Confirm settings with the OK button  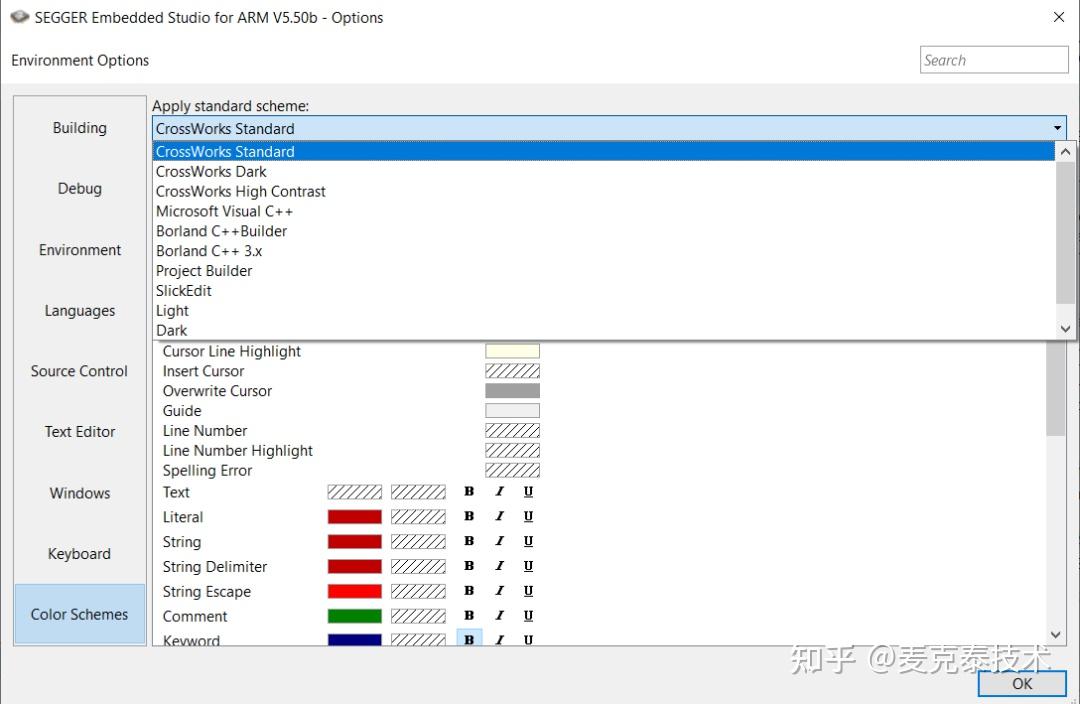[1021, 683]
